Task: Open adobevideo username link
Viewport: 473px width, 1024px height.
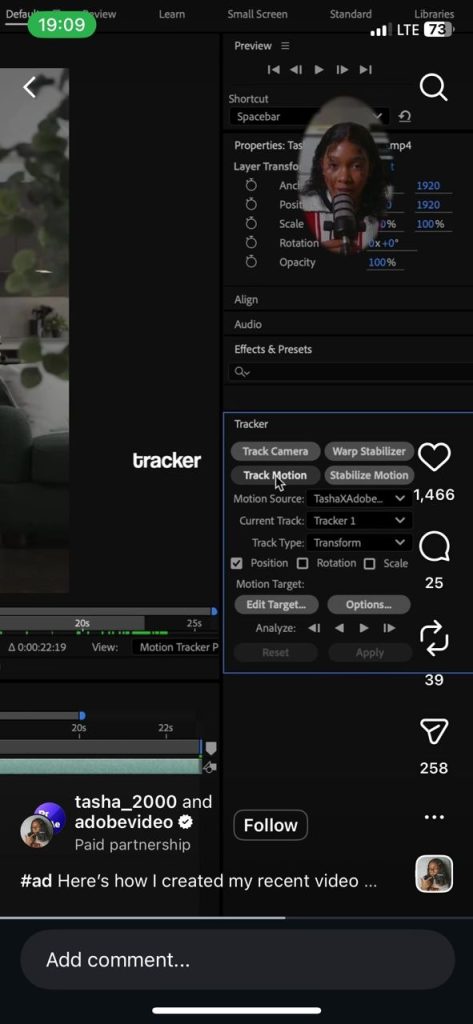Action: tap(123, 822)
